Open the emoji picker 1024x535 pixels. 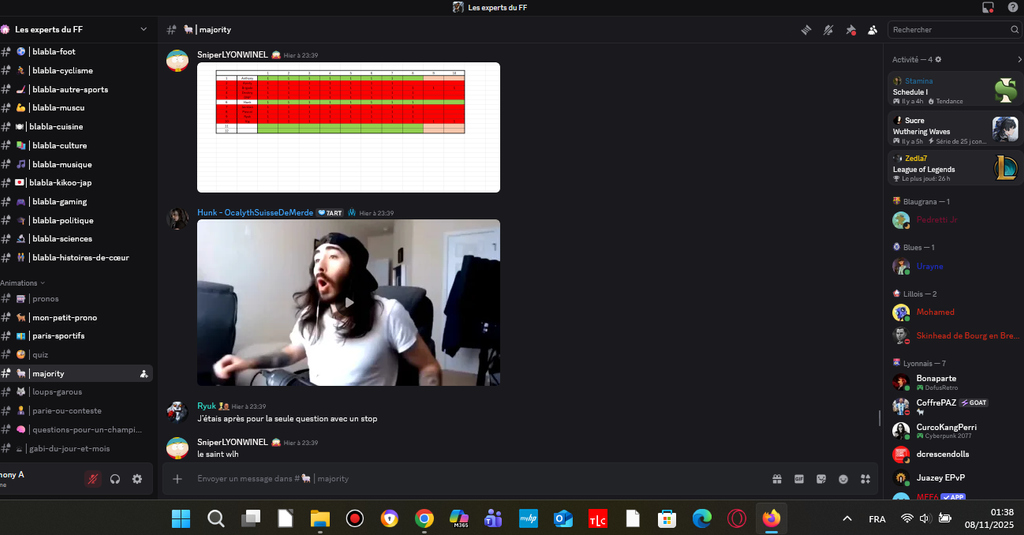click(843, 479)
